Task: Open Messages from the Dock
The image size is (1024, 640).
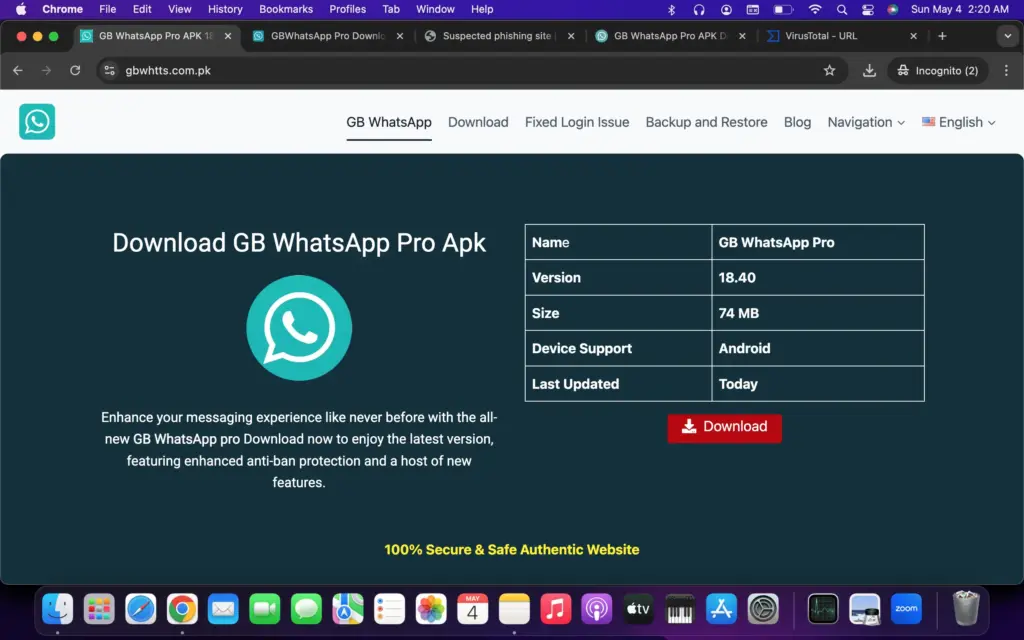Action: click(306, 609)
